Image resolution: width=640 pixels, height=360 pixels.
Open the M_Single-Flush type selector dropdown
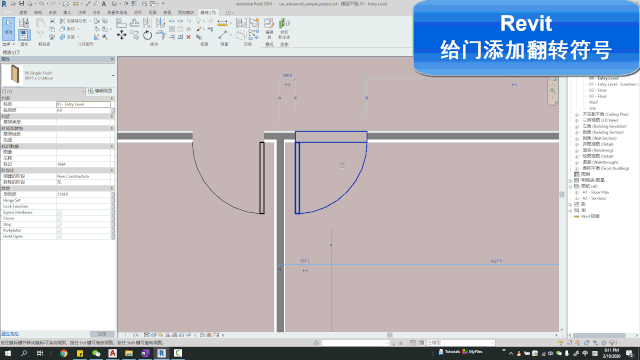(x=113, y=76)
